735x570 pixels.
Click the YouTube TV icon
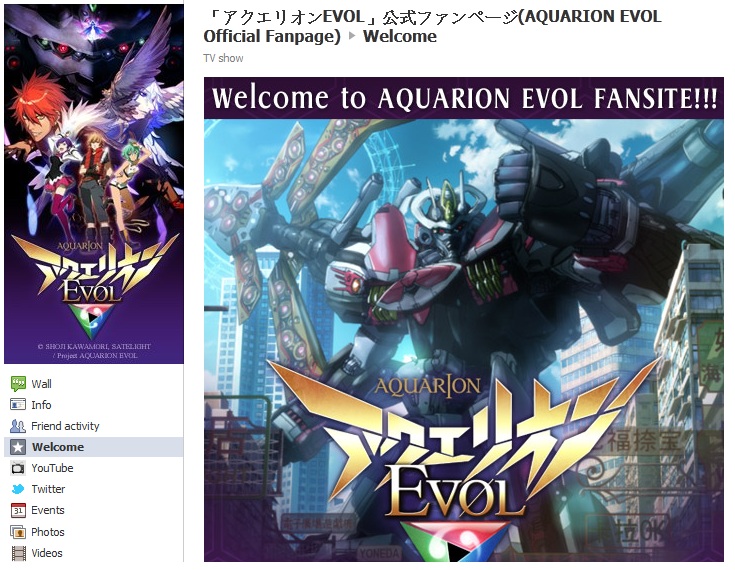[18, 468]
